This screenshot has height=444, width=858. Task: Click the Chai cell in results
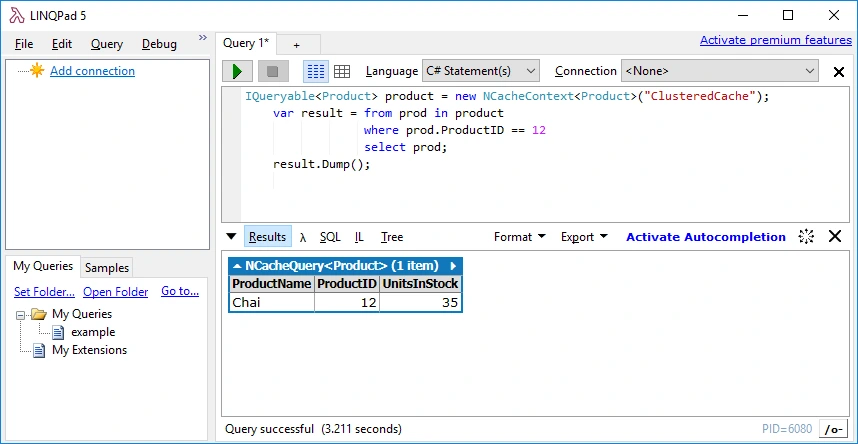(271, 303)
